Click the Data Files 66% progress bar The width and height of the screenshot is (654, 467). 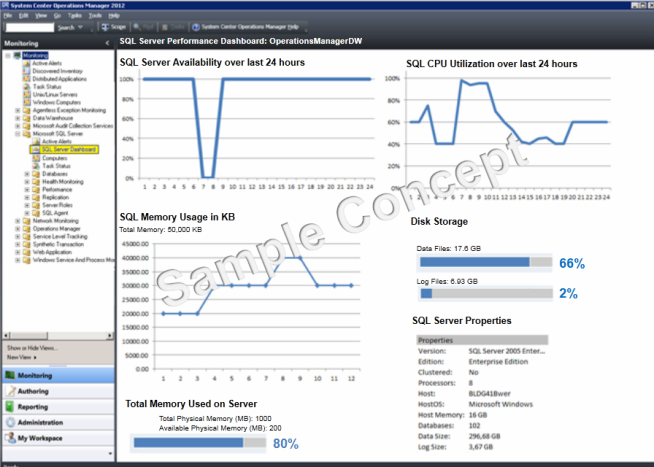pos(486,262)
